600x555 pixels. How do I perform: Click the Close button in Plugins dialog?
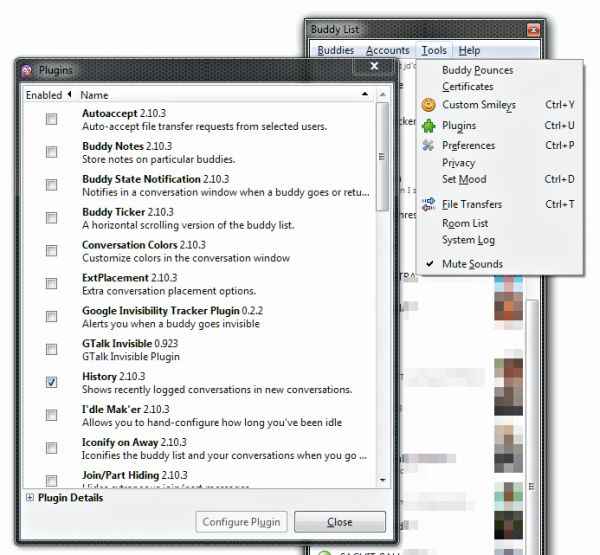point(340,522)
